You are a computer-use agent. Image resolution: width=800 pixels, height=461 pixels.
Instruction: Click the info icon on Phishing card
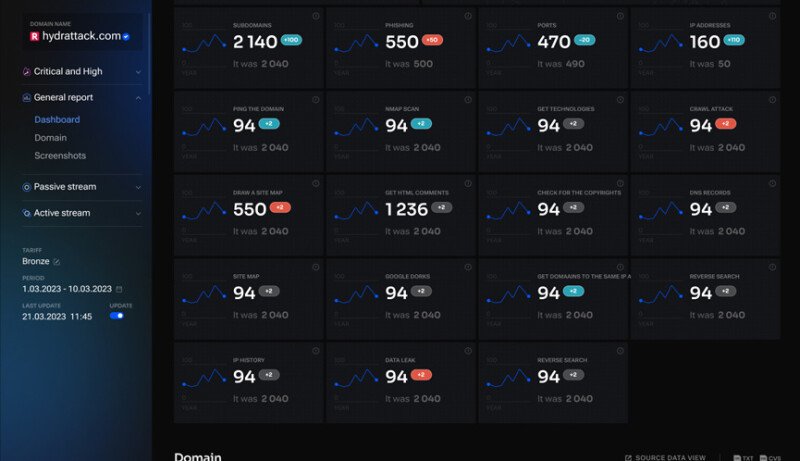(467, 16)
